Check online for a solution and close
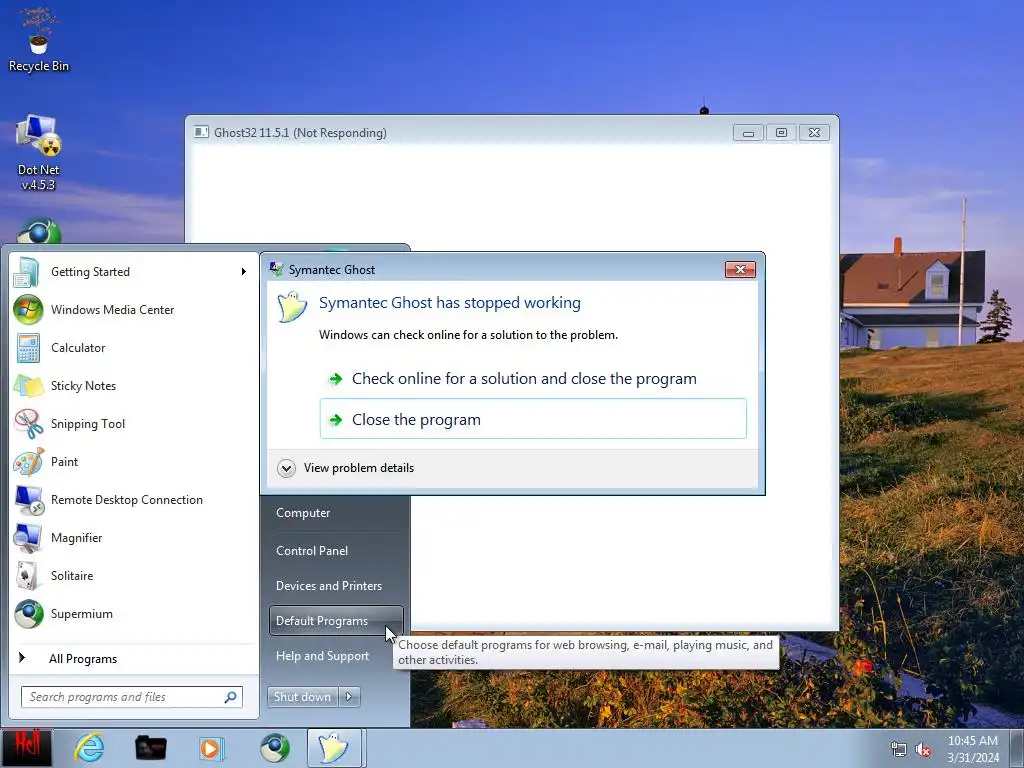The height and width of the screenshot is (768, 1024). pyautogui.click(x=533, y=379)
